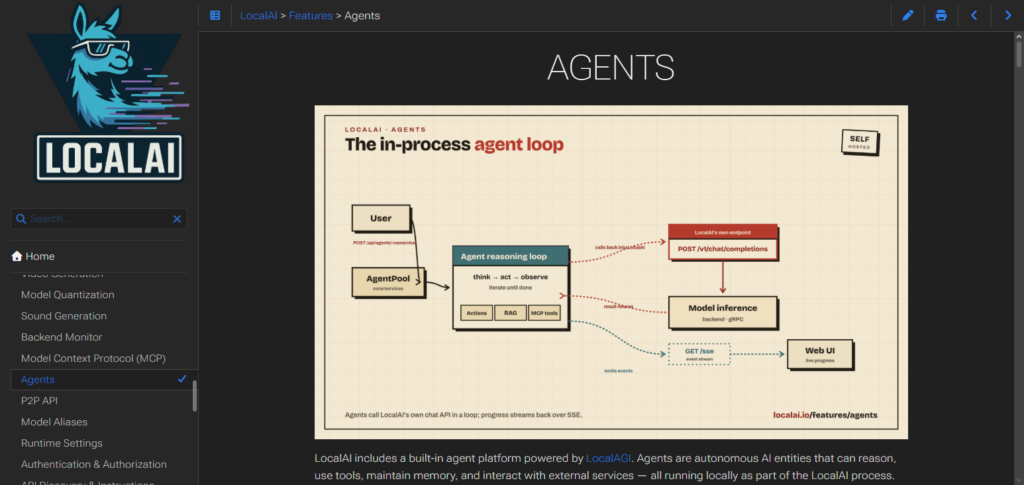Click the LocalAI llama logo
Image resolution: width=1024 pixels, height=485 pixels.
tap(108, 93)
